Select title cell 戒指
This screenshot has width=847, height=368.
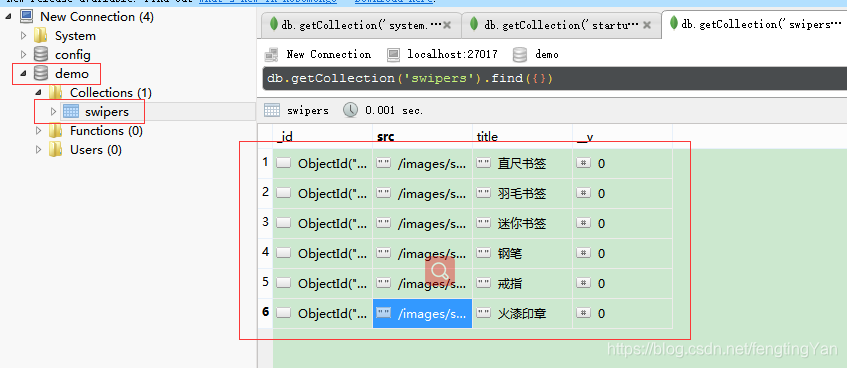pos(522,284)
